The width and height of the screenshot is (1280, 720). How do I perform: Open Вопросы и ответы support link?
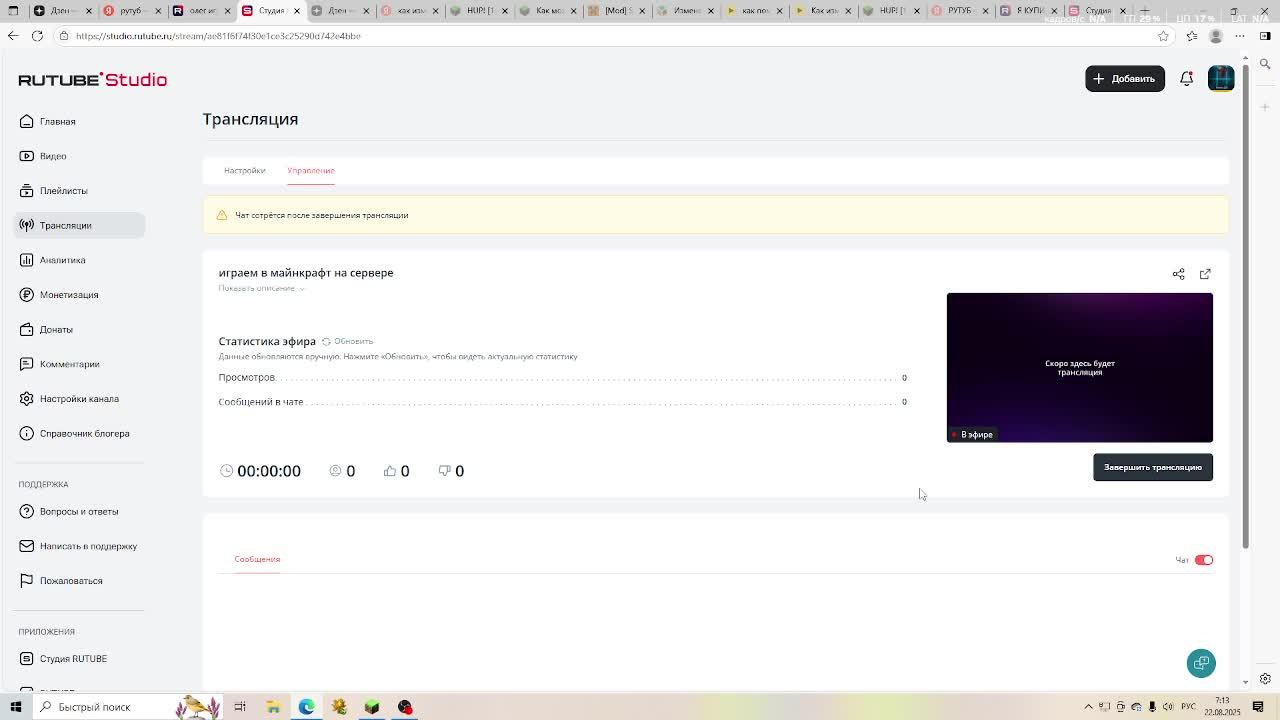click(79, 511)
